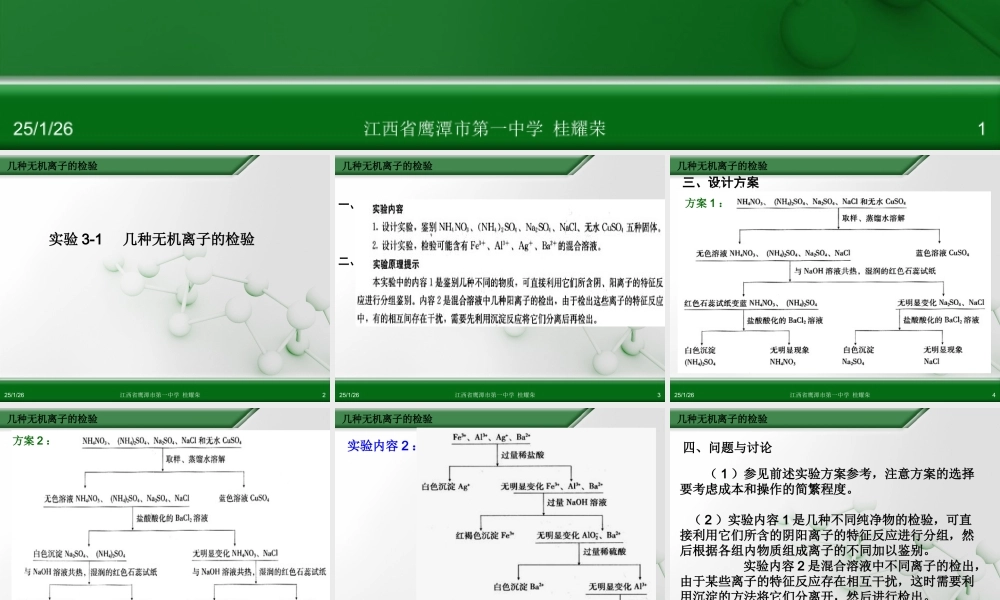1000x600 pixels.
Task: Click the footer text 江西省鹰潭市第一中学 桂耀荣 in the top slide
Action: click(x=484, y=129)
